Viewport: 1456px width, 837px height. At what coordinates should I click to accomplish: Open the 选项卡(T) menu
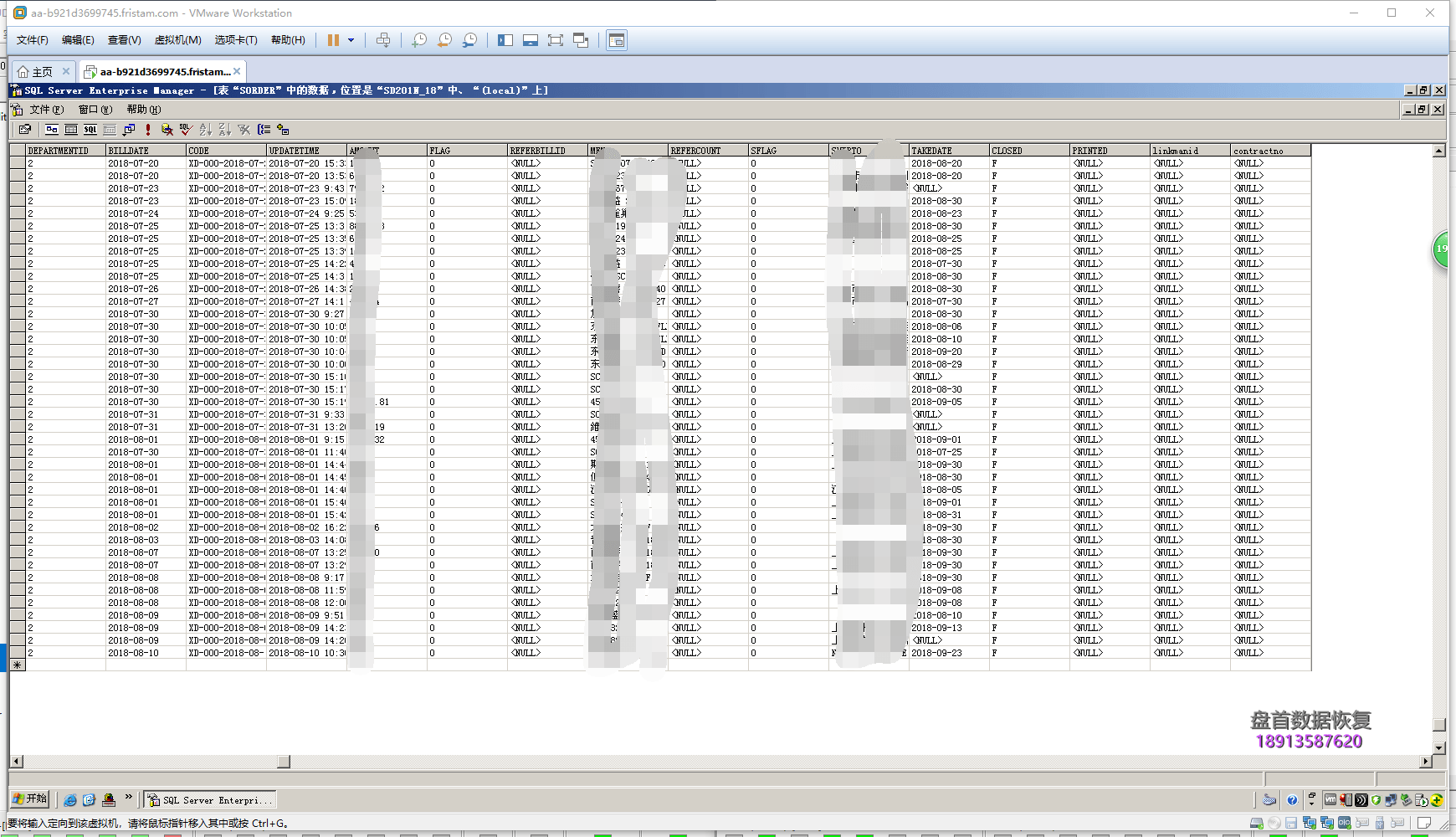point(236,40)
